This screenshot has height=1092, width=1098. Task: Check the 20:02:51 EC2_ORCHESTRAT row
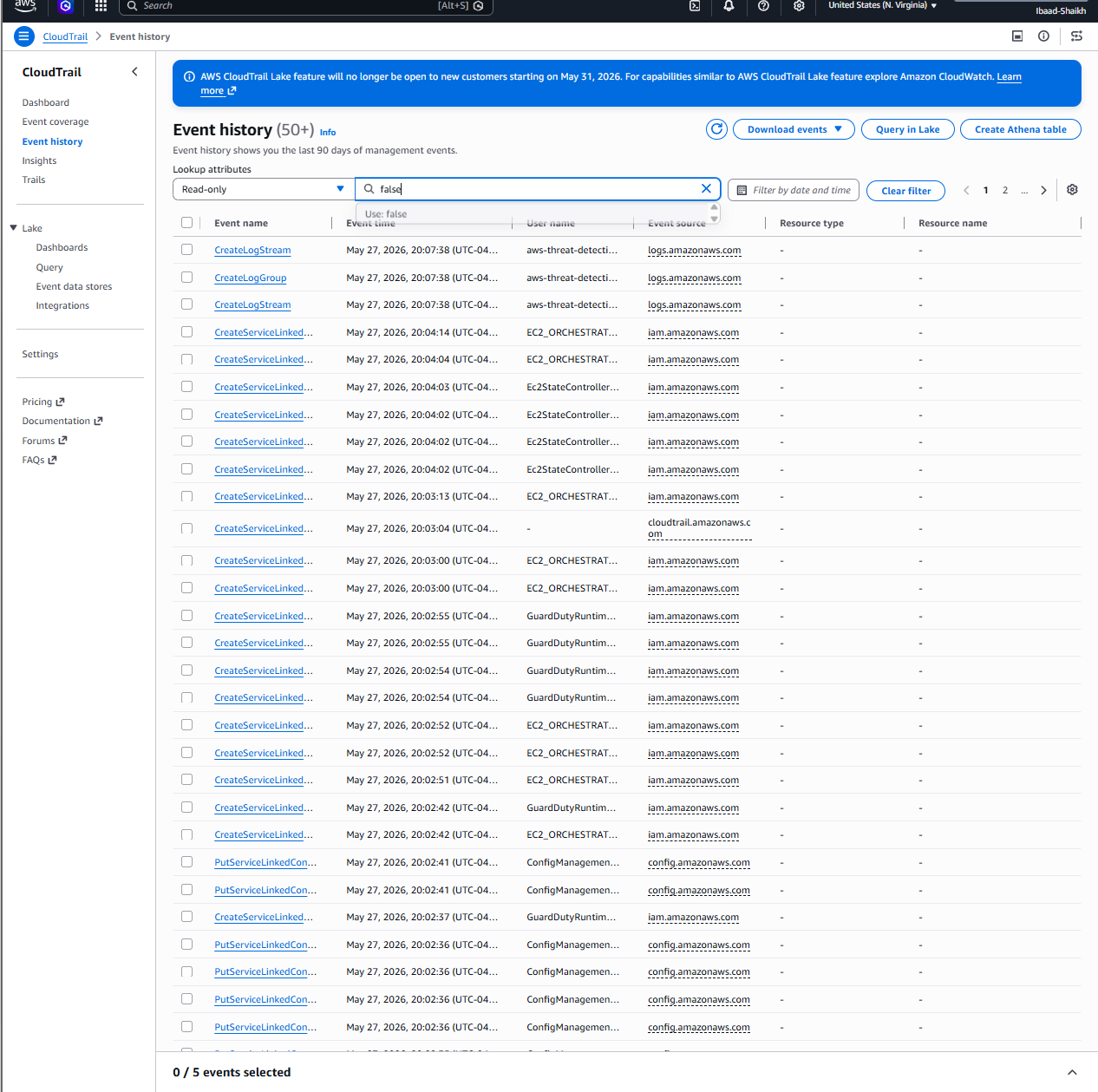(x=186, y=780)
